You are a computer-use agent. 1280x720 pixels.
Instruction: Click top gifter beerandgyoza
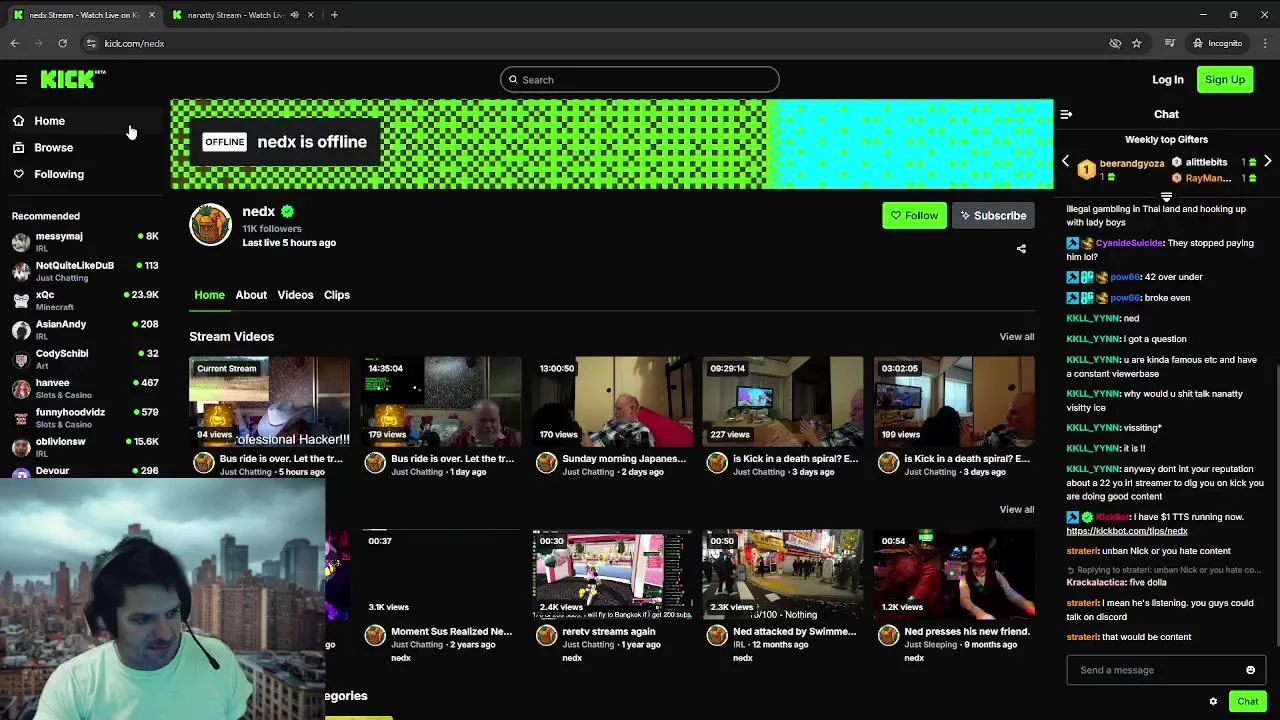1131,164
